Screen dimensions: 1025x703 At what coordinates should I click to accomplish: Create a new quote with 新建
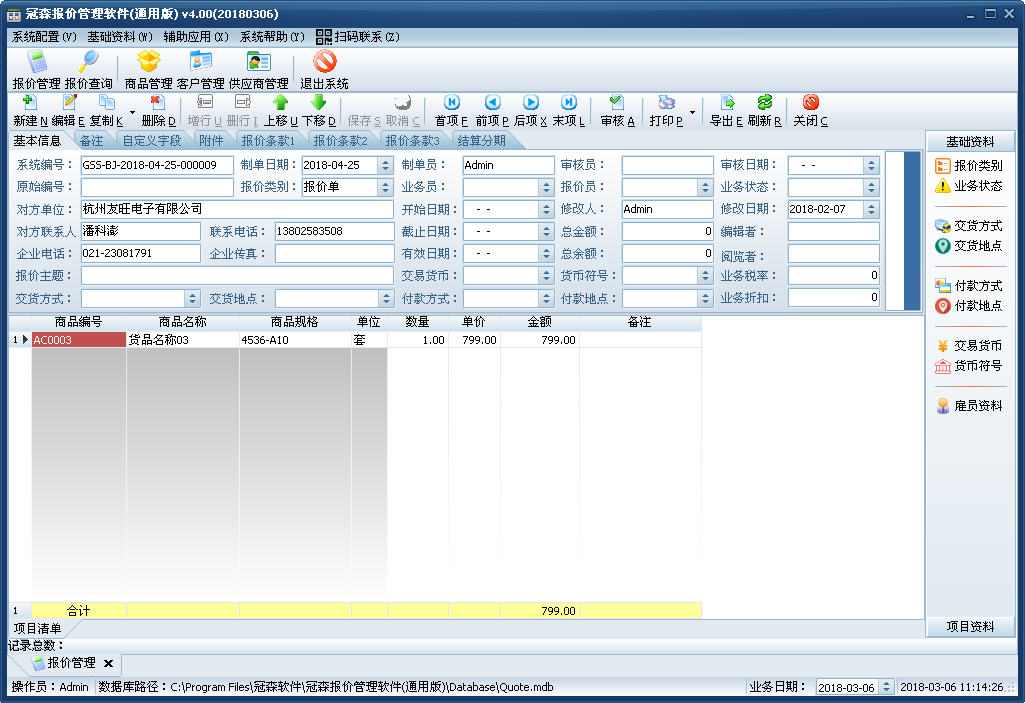(30, 111)
